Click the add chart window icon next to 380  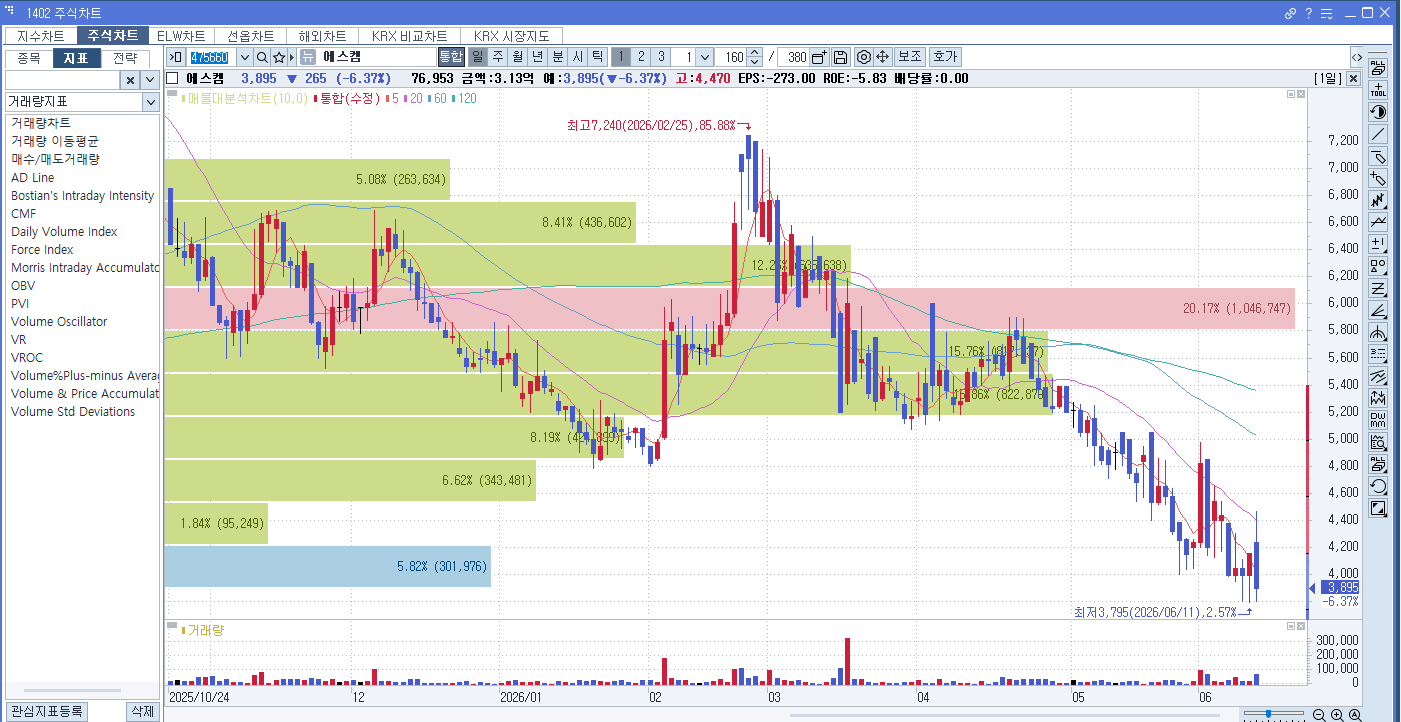point(819,57)
